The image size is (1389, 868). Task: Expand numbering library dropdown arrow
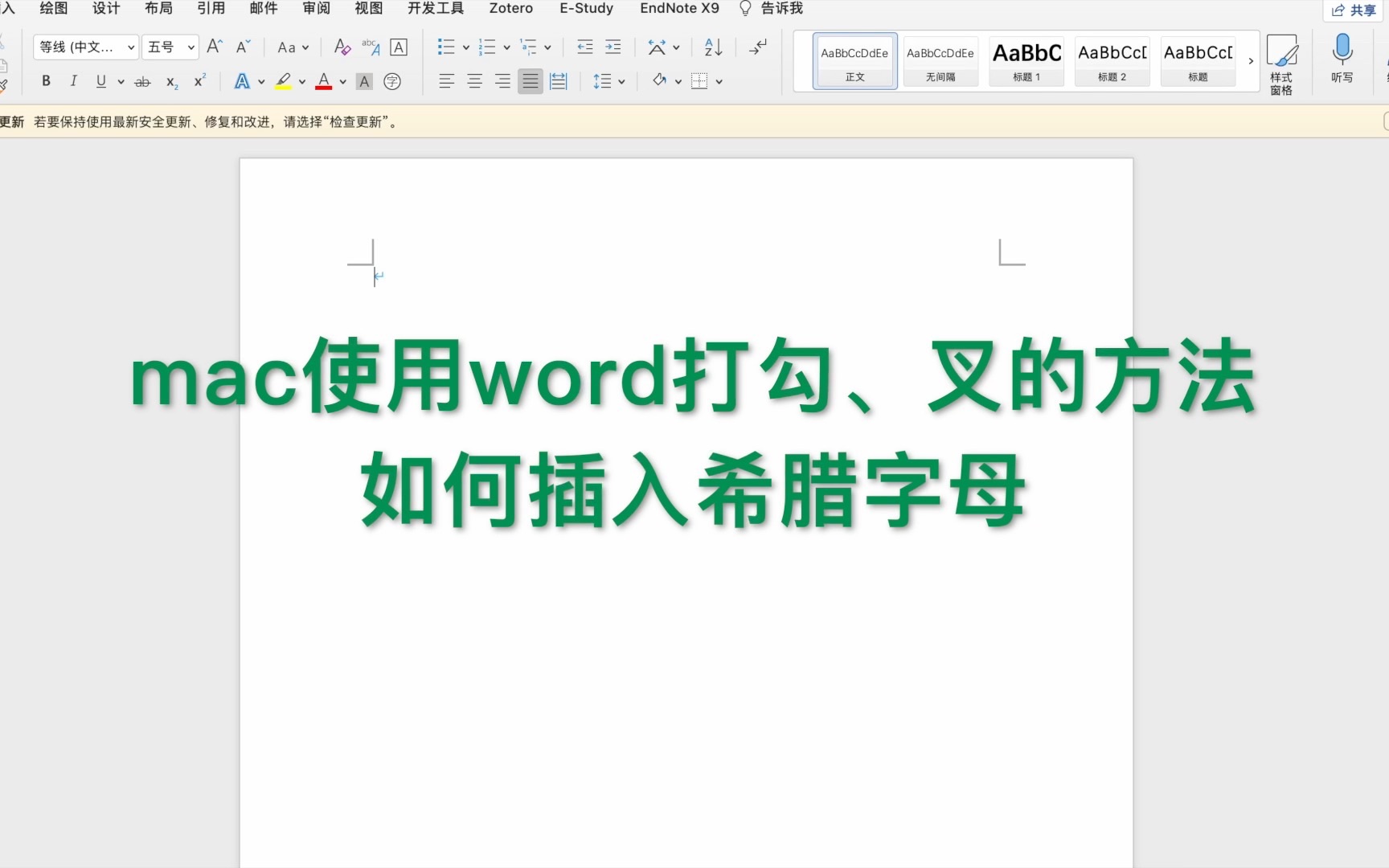[507, 47]
